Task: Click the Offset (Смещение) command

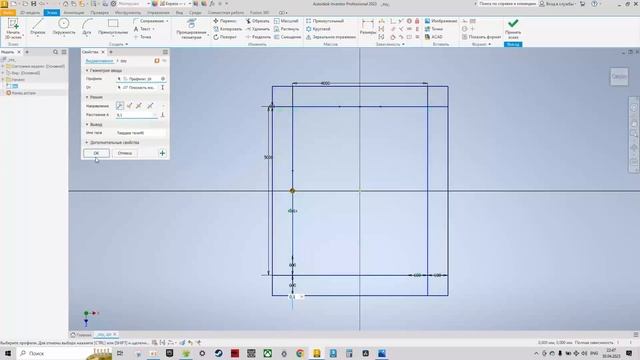Action: click(287, 37)
